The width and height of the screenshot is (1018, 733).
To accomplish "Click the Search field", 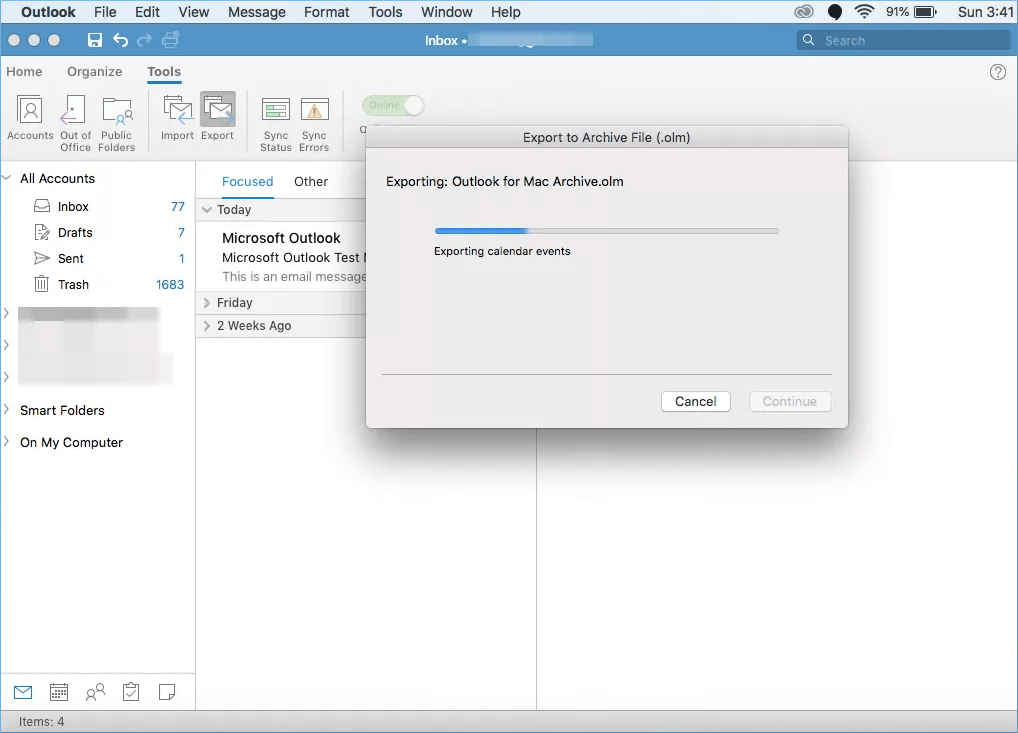I will (903, 40).
